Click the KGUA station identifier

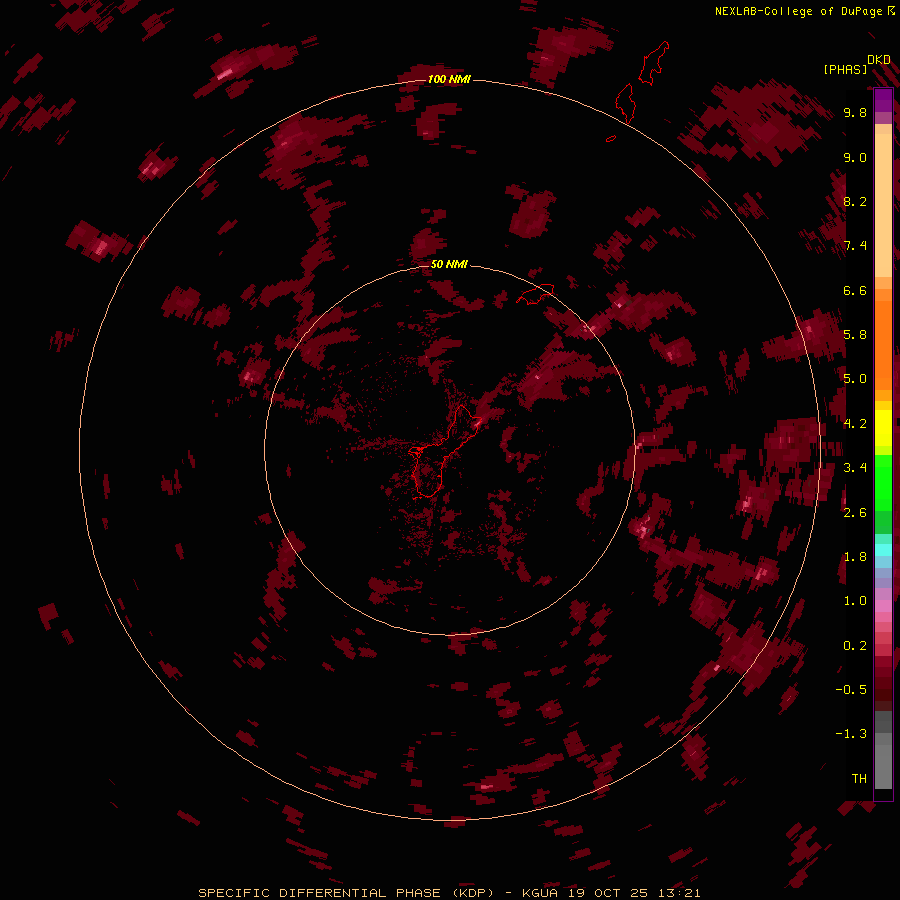pyautogui.click(x=540, y=893)
